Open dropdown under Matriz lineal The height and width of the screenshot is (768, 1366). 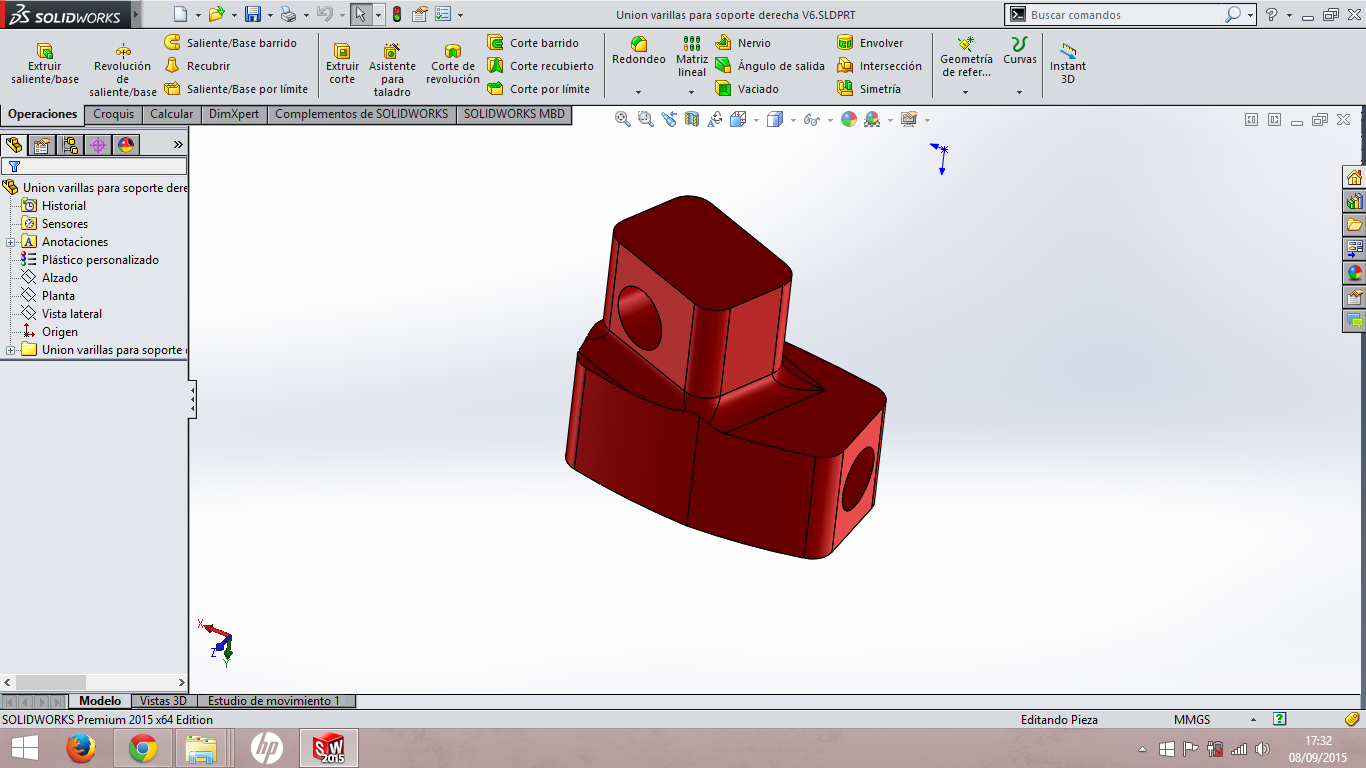[x=692, y=92]
